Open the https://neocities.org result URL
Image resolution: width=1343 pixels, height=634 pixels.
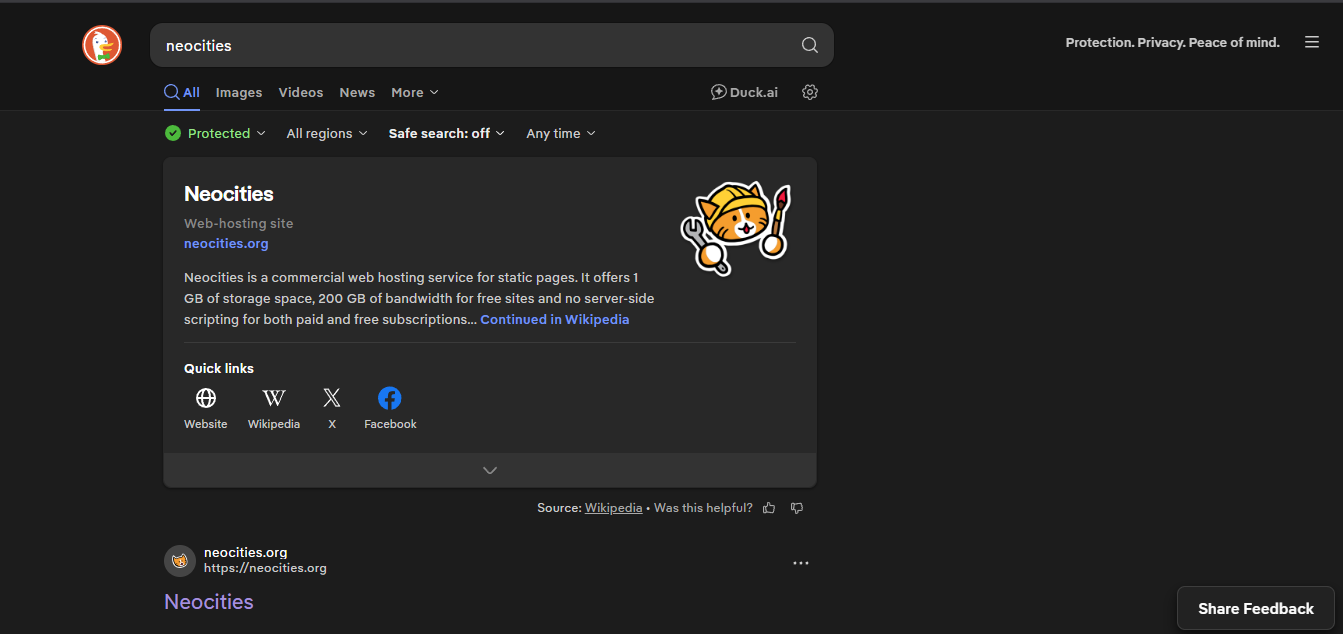[x=265, y=568]
